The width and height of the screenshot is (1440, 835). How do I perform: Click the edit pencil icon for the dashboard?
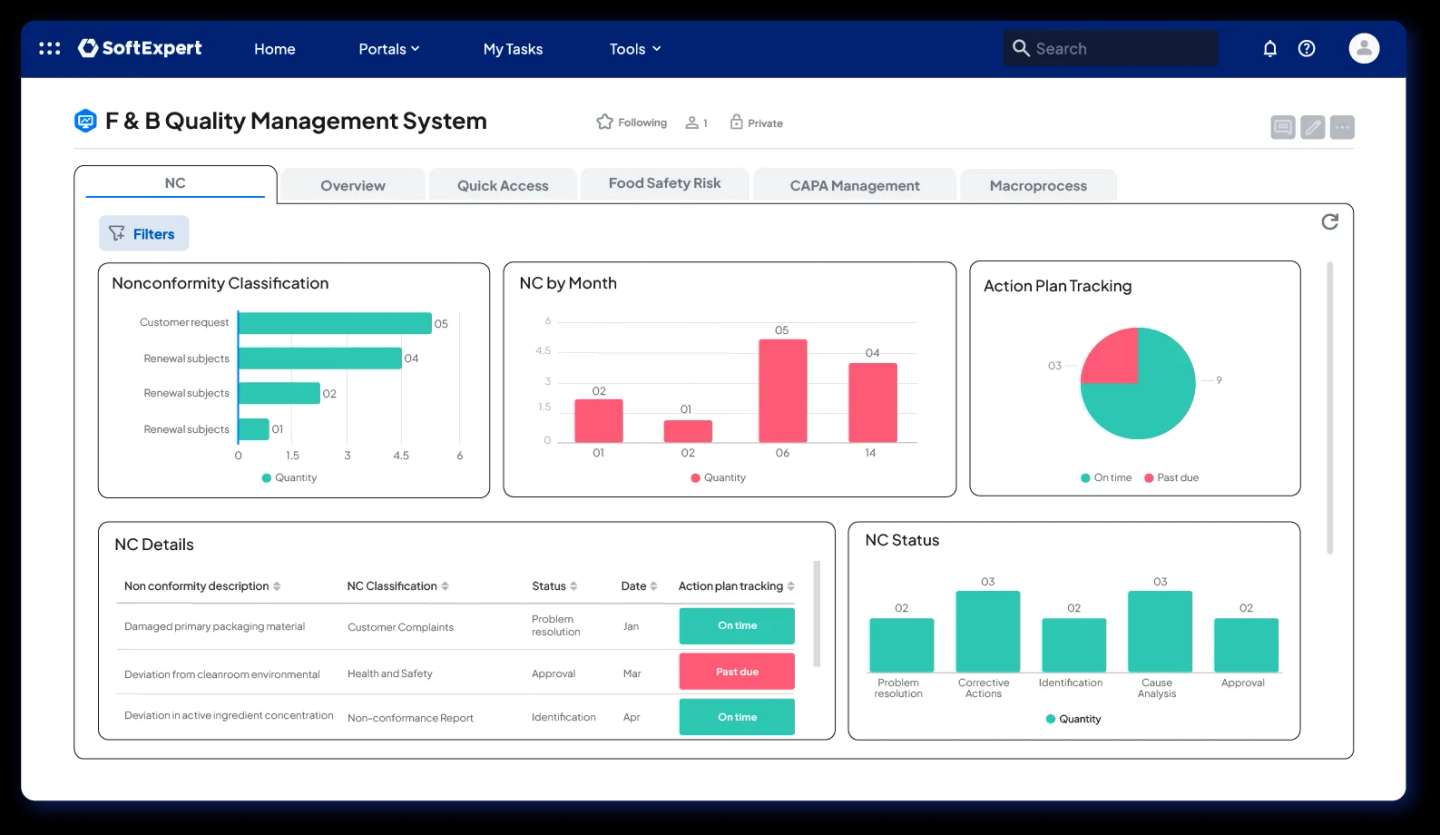point(1312,126)
